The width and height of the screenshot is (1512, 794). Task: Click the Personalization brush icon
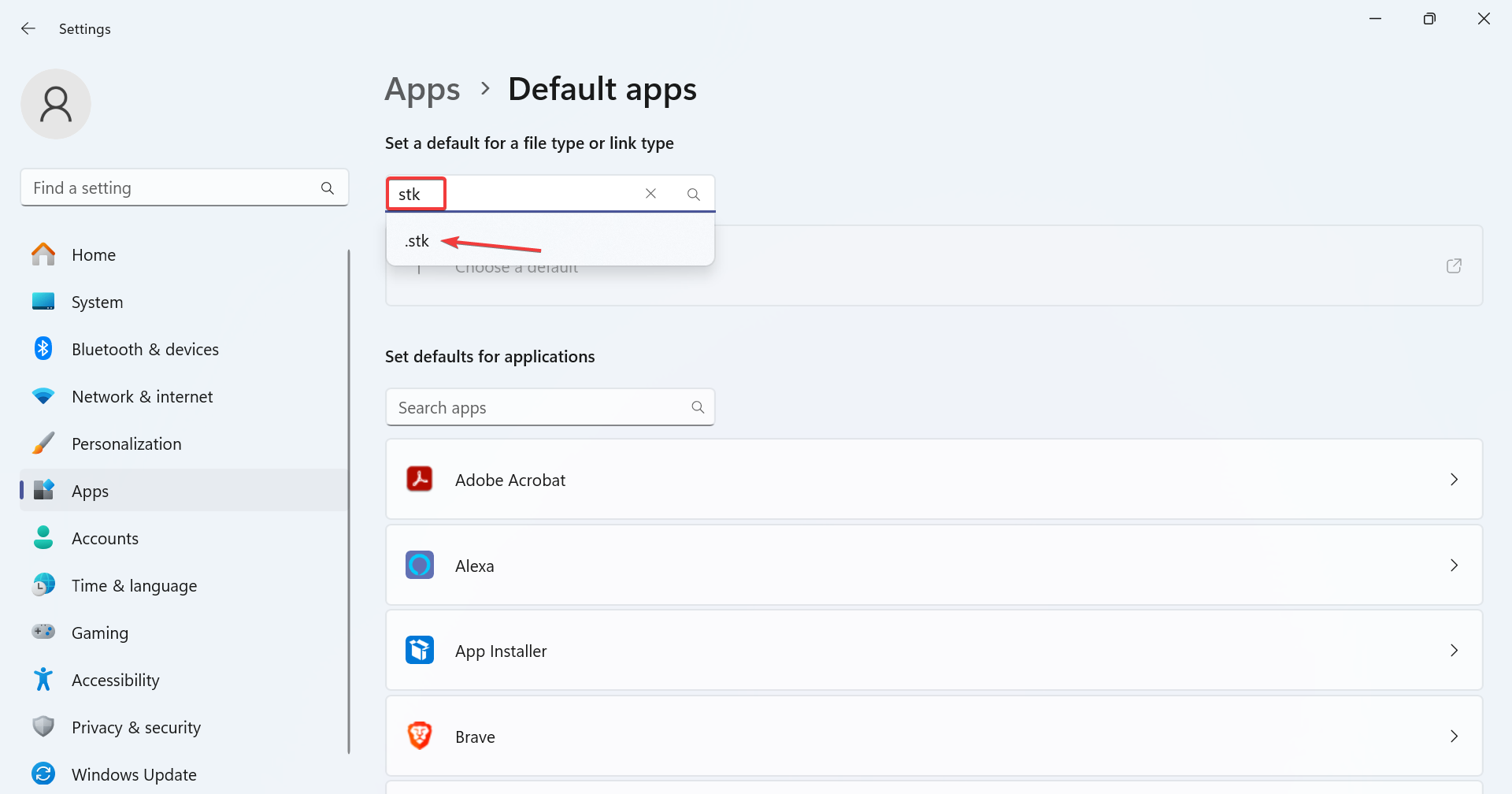tap(43, 443)
